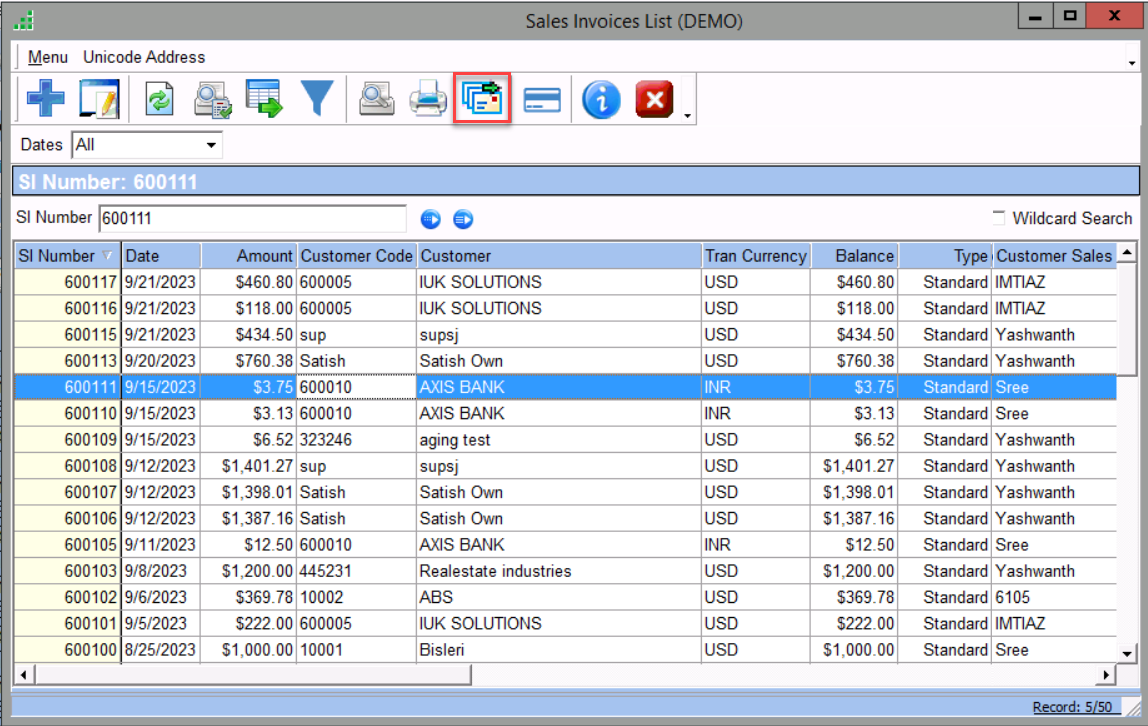Open the Edit invoice notepad icon

[x=99, y=100]
